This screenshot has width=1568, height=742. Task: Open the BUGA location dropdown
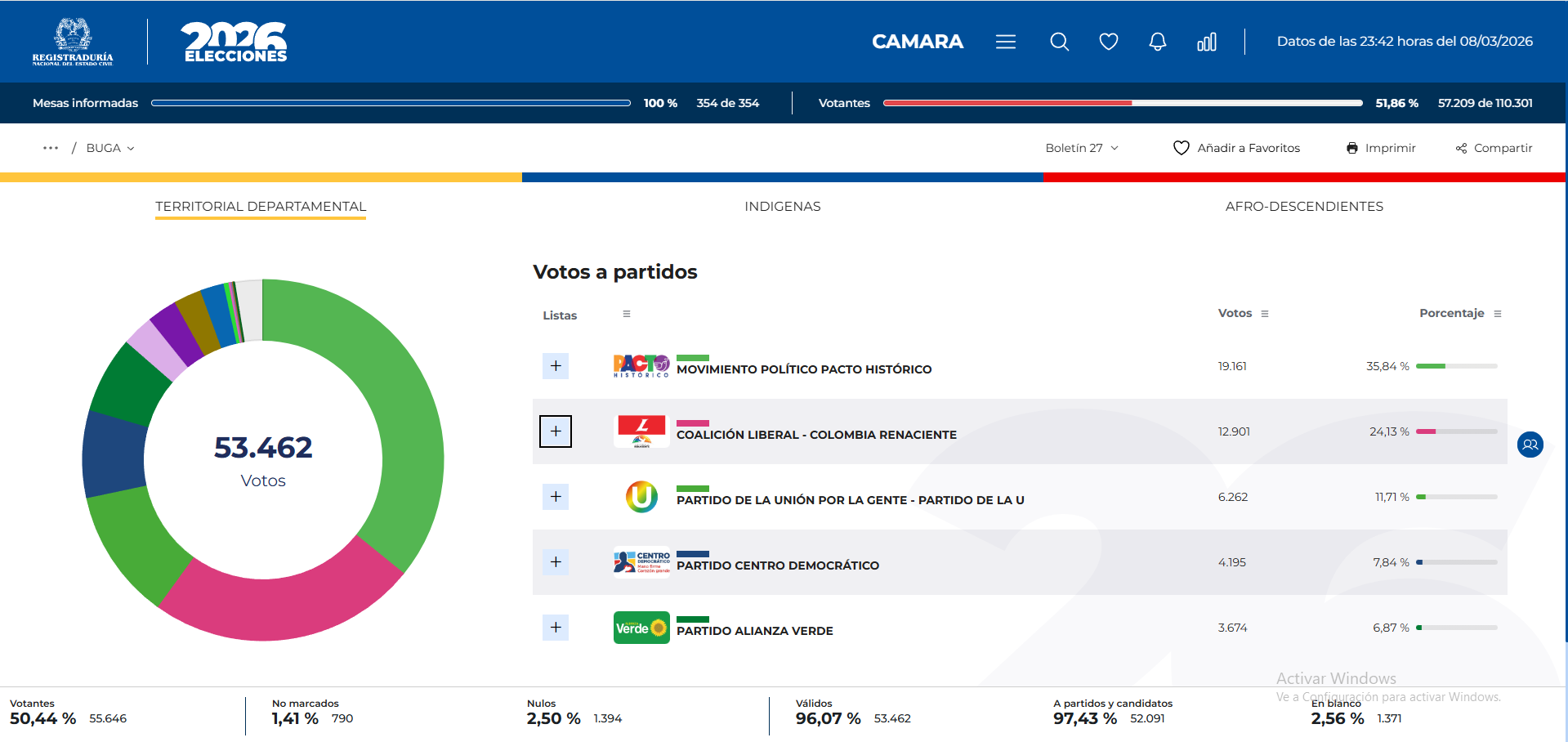point(110,148)
